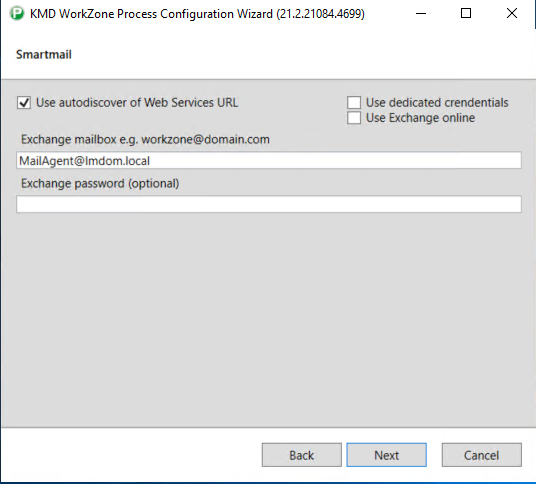Viewport: 536px width, 484px height.
Task: Maximize the Configuration Wizard window
Action: pyautogui.click(x=466, y=14)
